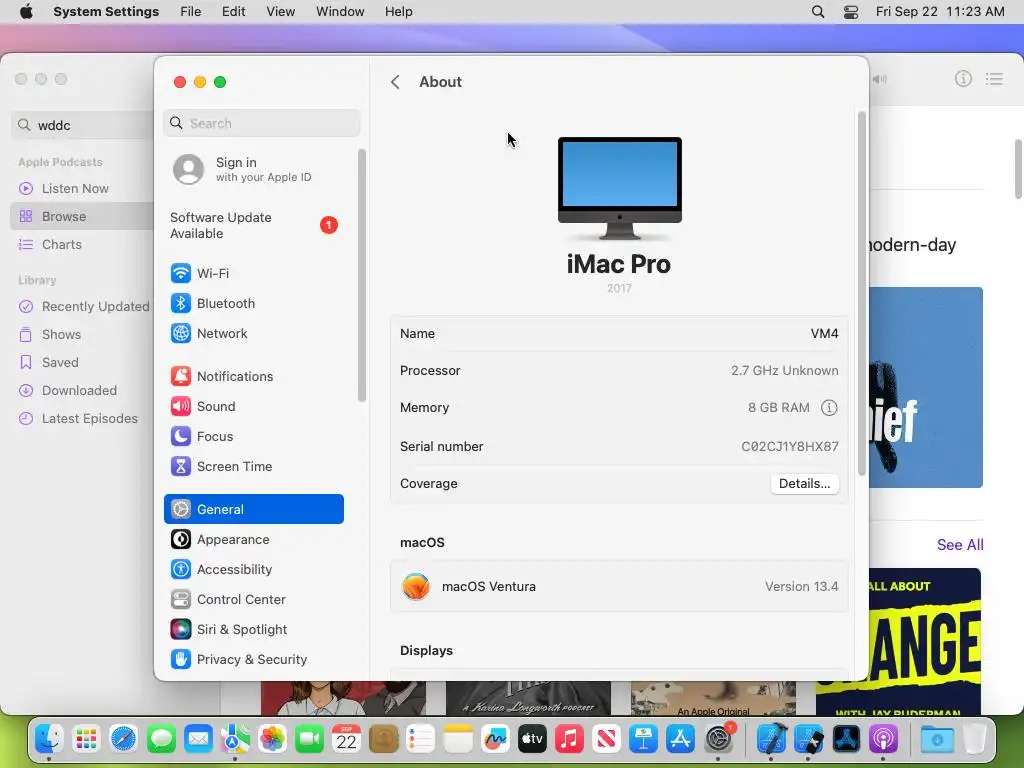Viewport: 1024px width, 768px height.
Task: Select Browse in Podcasts sidebar
Action: [82, 216]
